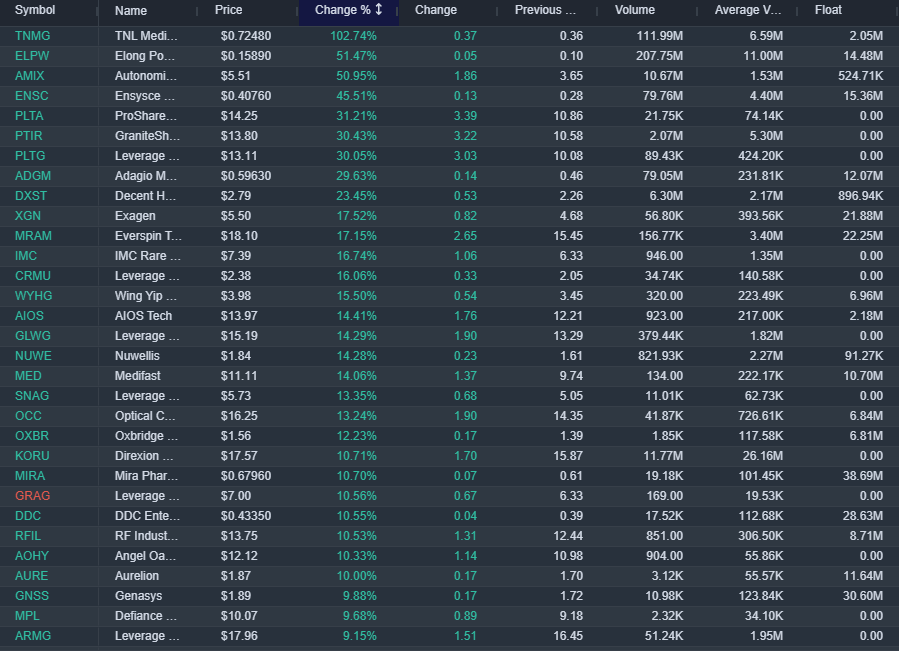Sort by the Float column header
This screenshot has height=651, width=899.
pos(828,10)
